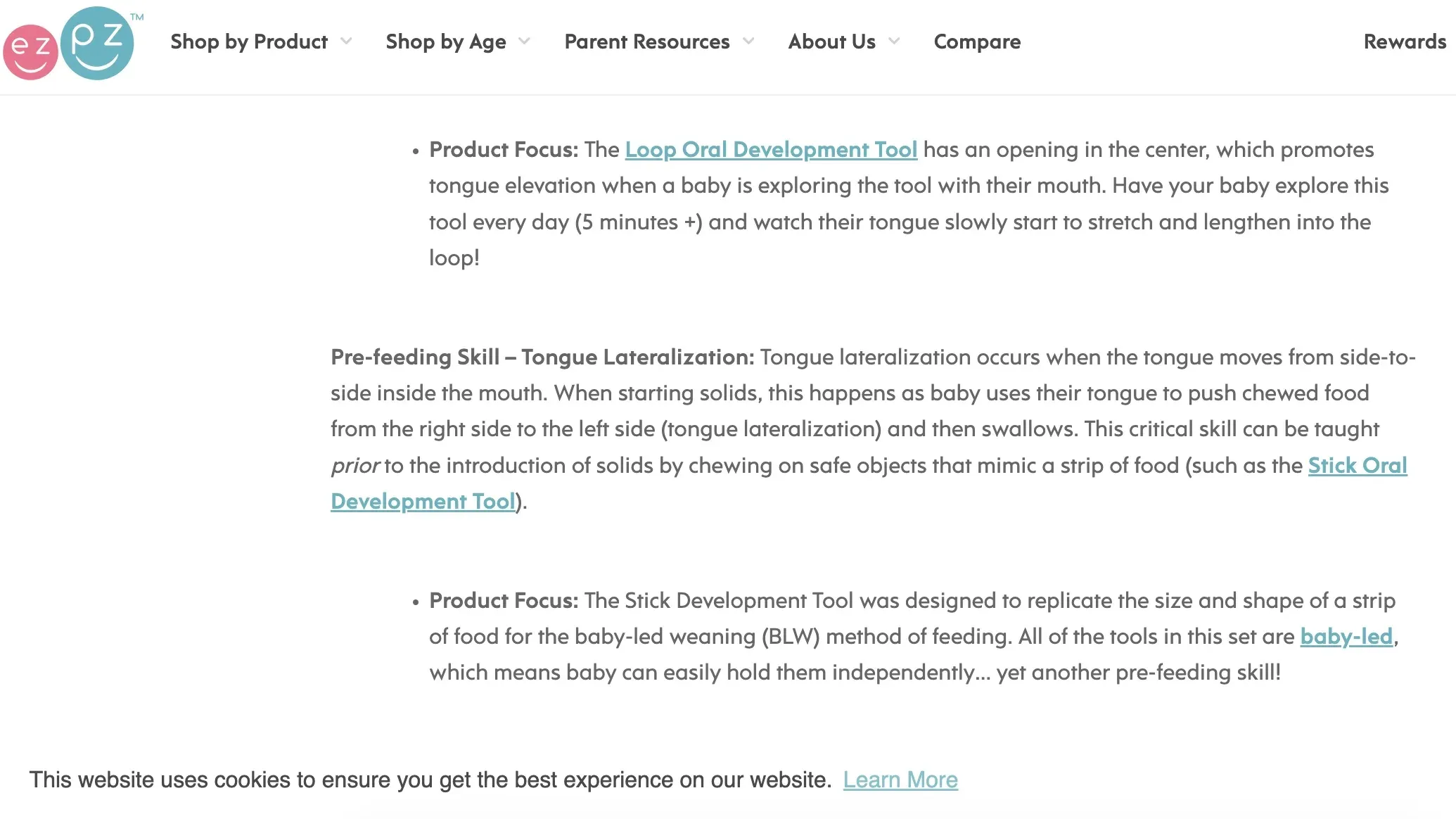The width and height of the screenshot is (1456, 819).
Task: Click the cookie notice message text
Action: pos(430,780)
